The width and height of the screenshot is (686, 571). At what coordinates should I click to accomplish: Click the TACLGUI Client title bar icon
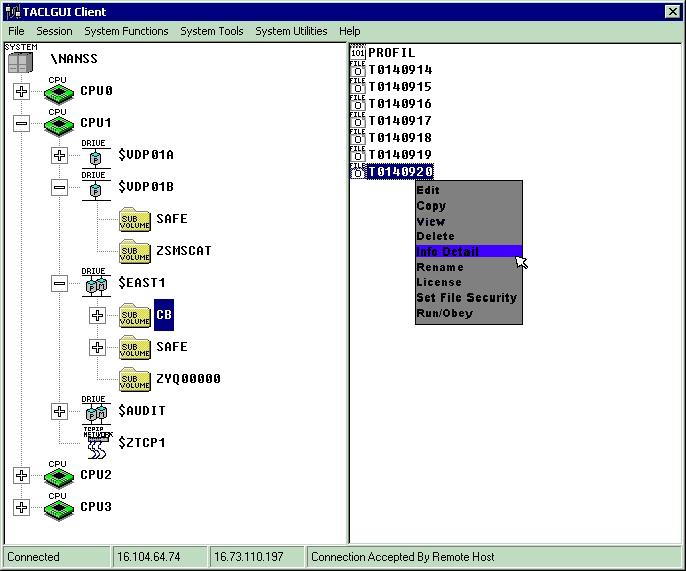(x=13, y=12)
